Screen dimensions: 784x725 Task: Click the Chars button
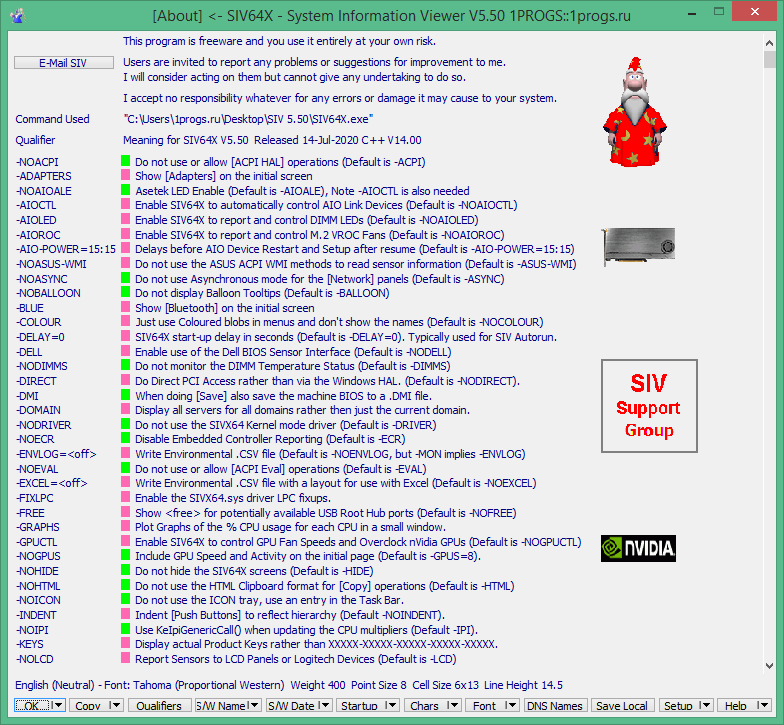click(x=424, y=706)
